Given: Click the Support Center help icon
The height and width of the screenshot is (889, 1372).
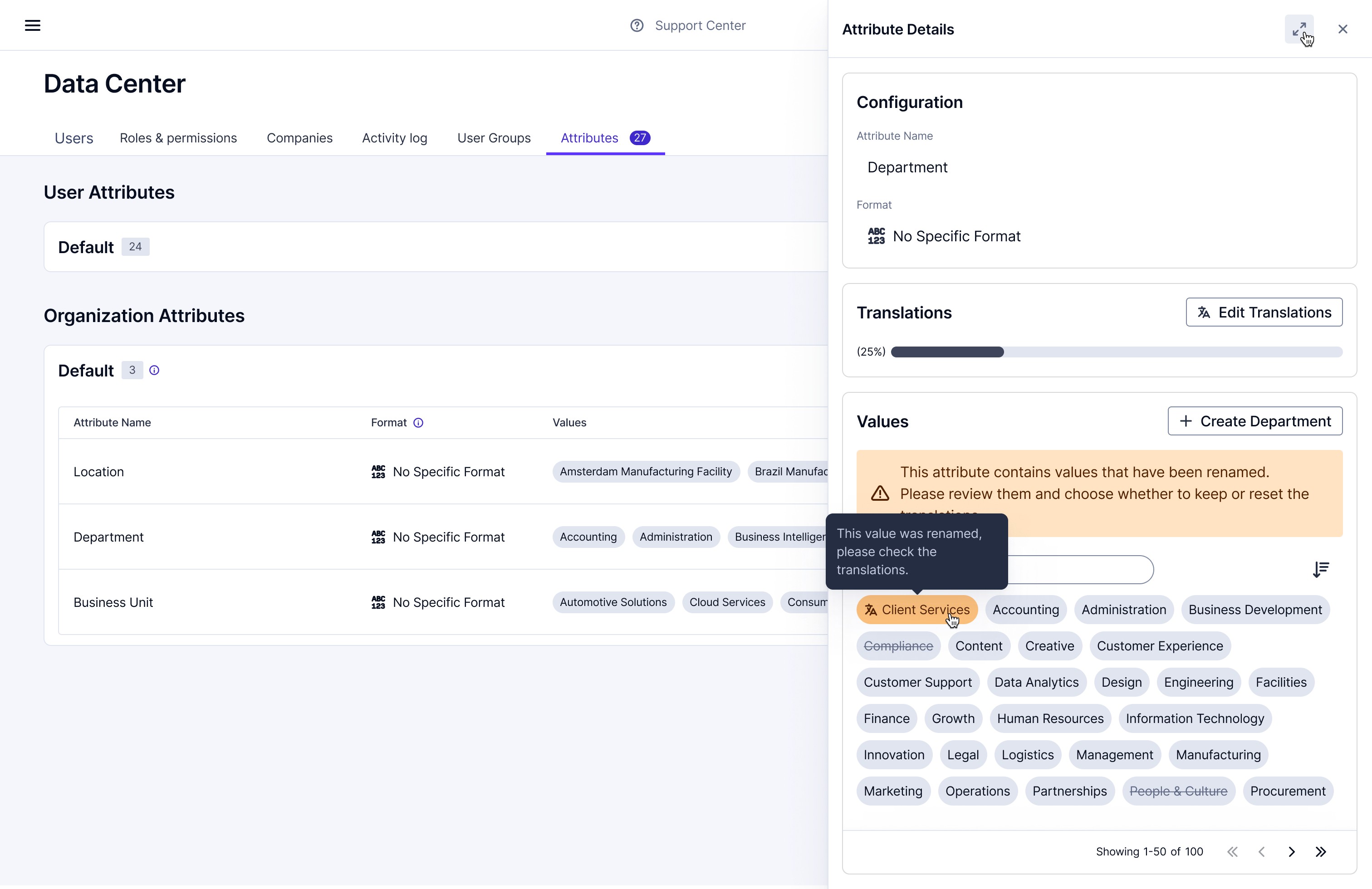Looking at the screenshot, I should point(637,25).
